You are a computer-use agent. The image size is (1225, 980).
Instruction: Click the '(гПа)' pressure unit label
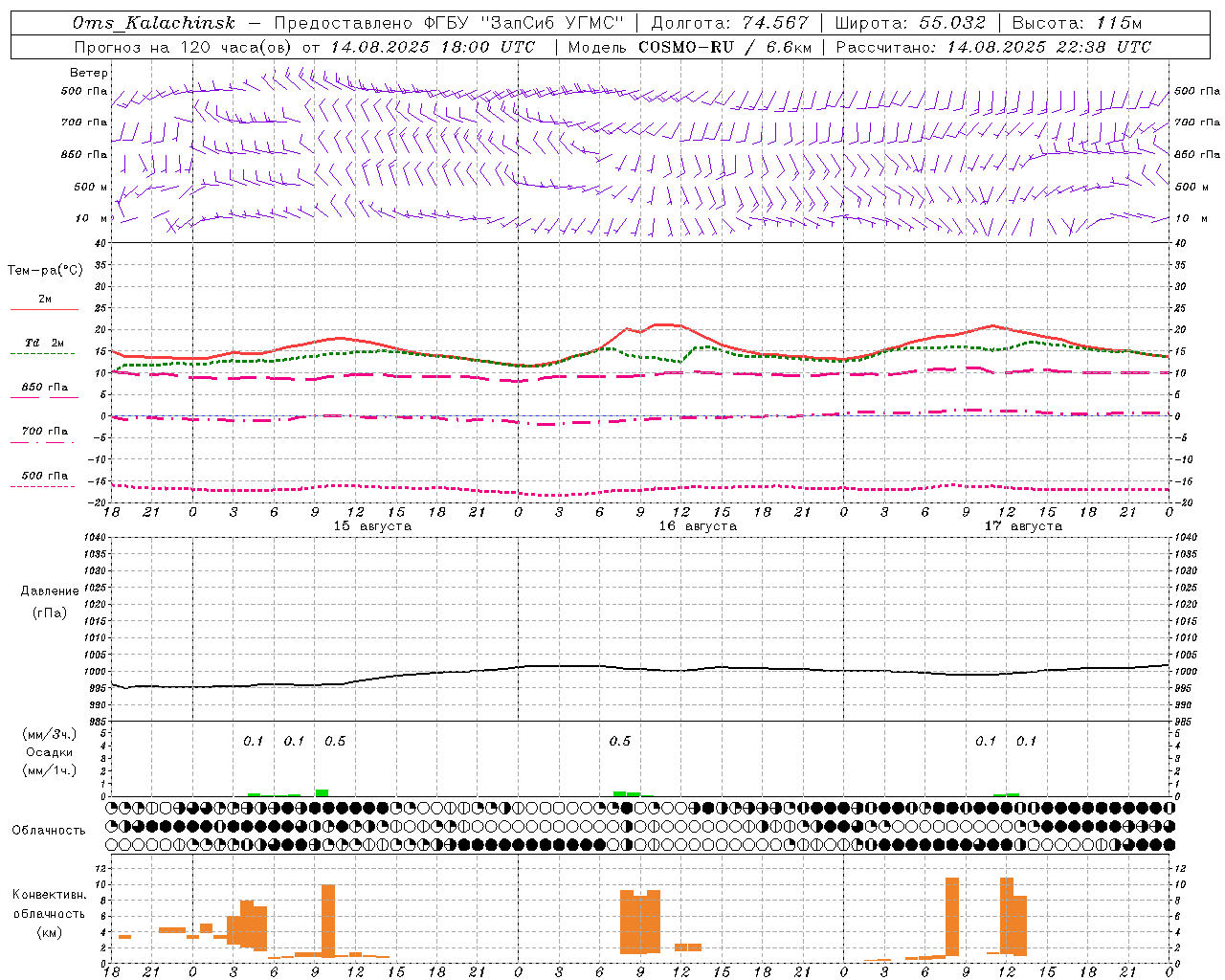[x=50, y=612]
